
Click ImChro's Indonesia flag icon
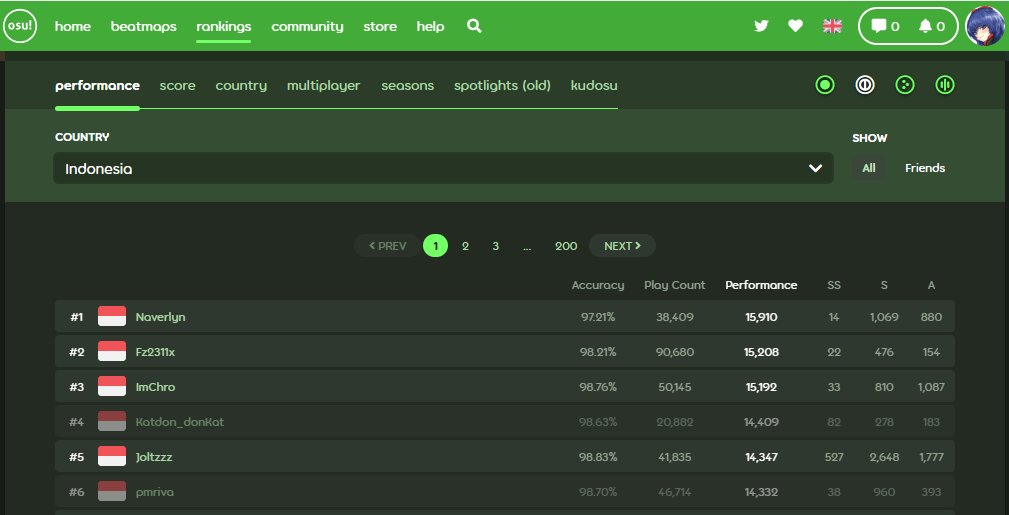tap(112, 386)
